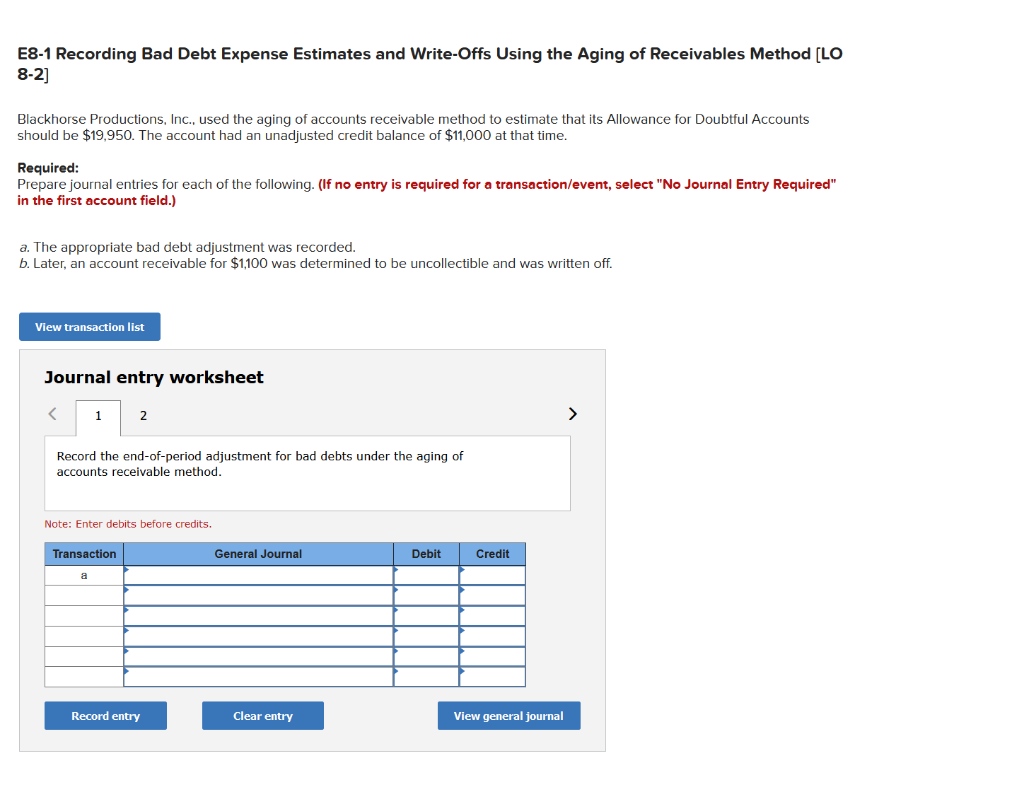Click the Credit column header
Image resolution: width=1024 pixels, height=792 pixels.
click(x=492, y=554)
